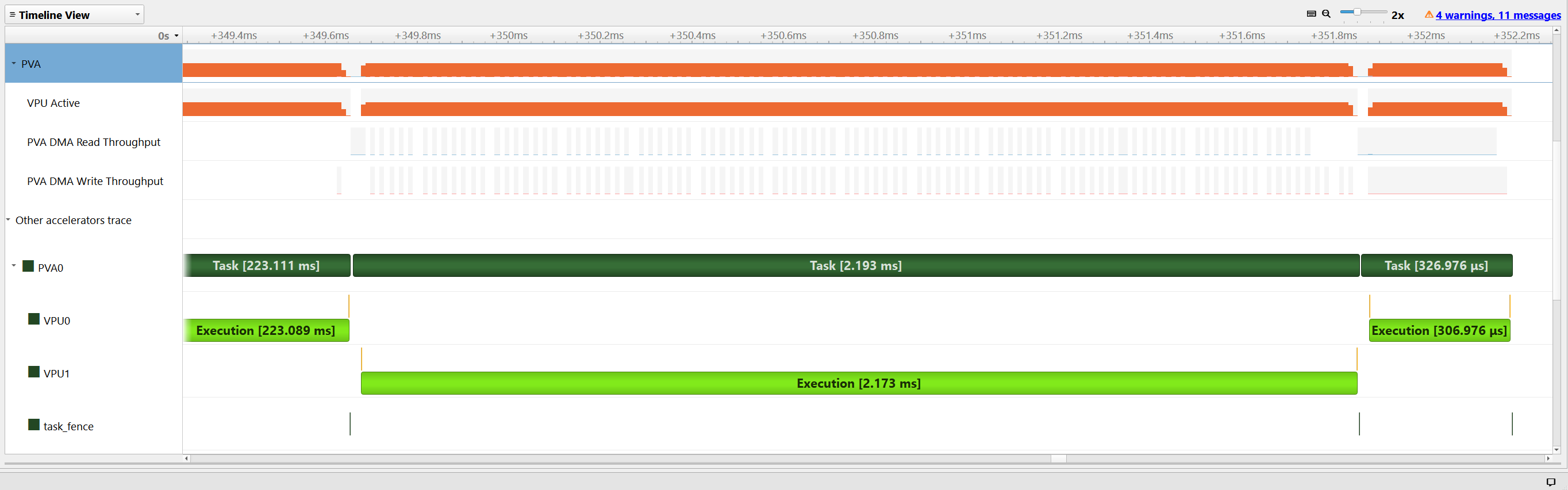This screenshot has height=490, width=1568.
Task: Collapse the Other accelerators trace group
Action: (x=8, y=220)
